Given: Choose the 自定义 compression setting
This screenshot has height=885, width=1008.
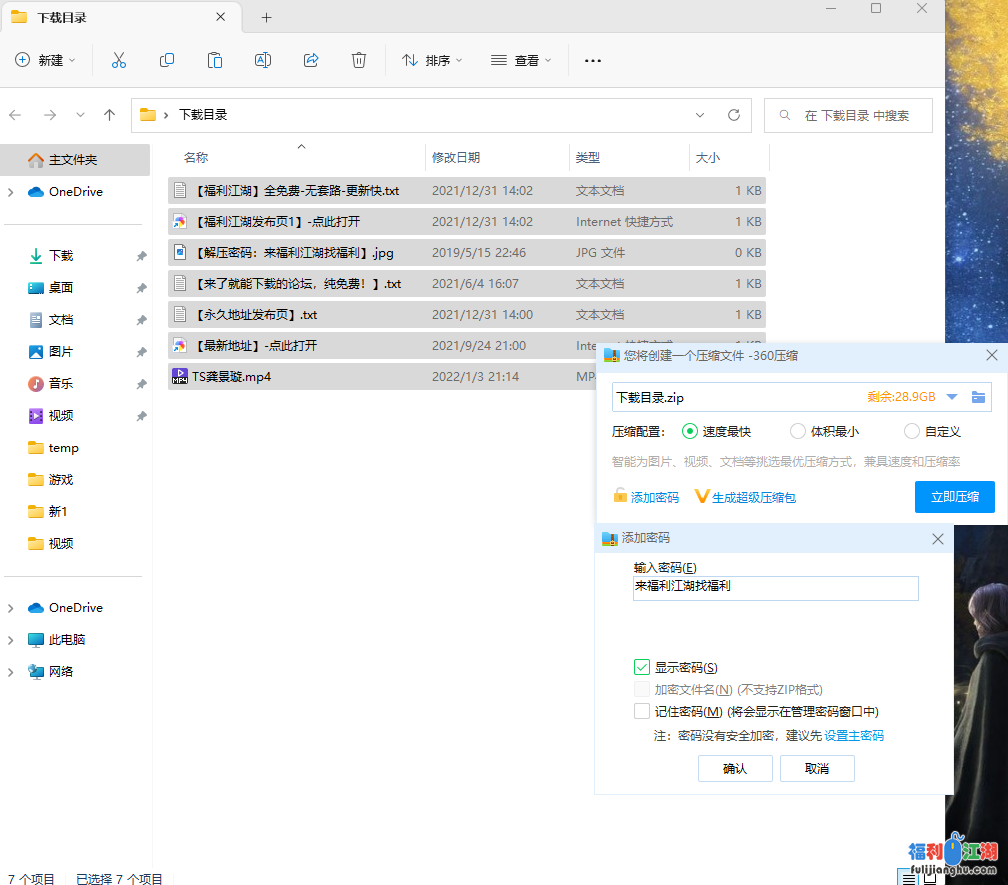Looking at the screenshot, I should [912, 432].
